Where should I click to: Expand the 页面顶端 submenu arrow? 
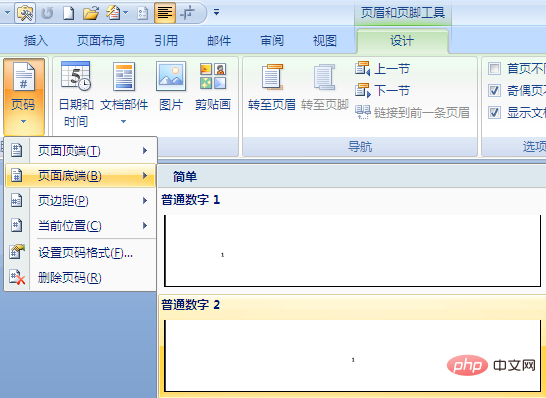[x=145, y=150]
